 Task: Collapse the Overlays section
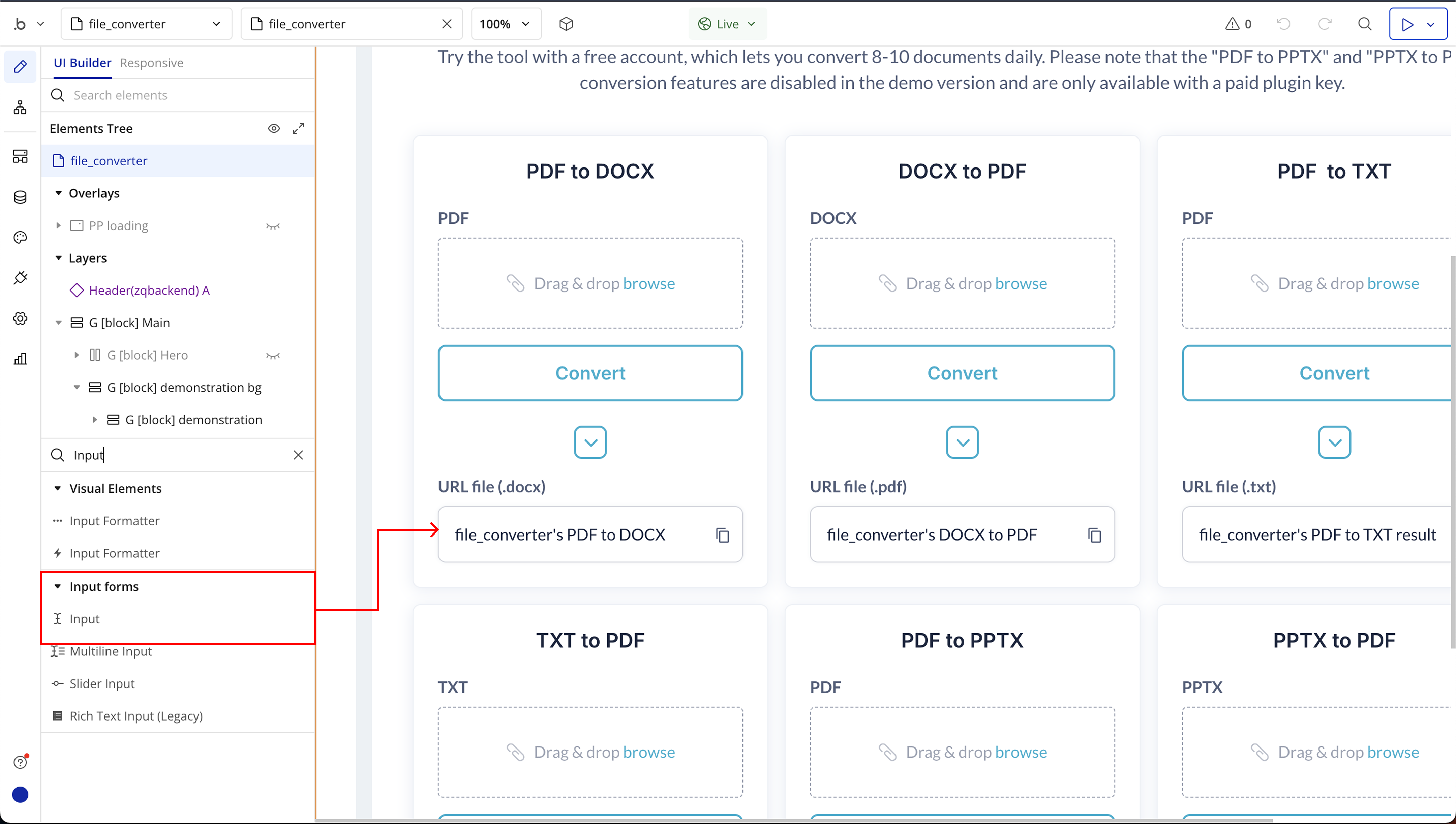(x=58, y=193)
